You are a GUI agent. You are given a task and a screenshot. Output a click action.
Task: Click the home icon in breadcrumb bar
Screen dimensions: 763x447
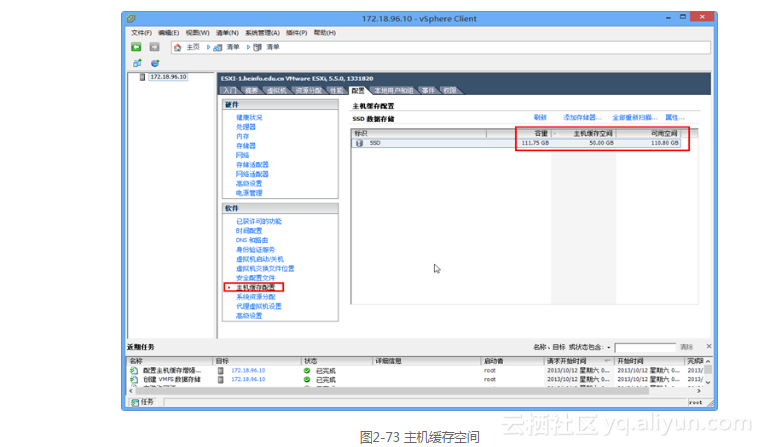pos(178,47)
